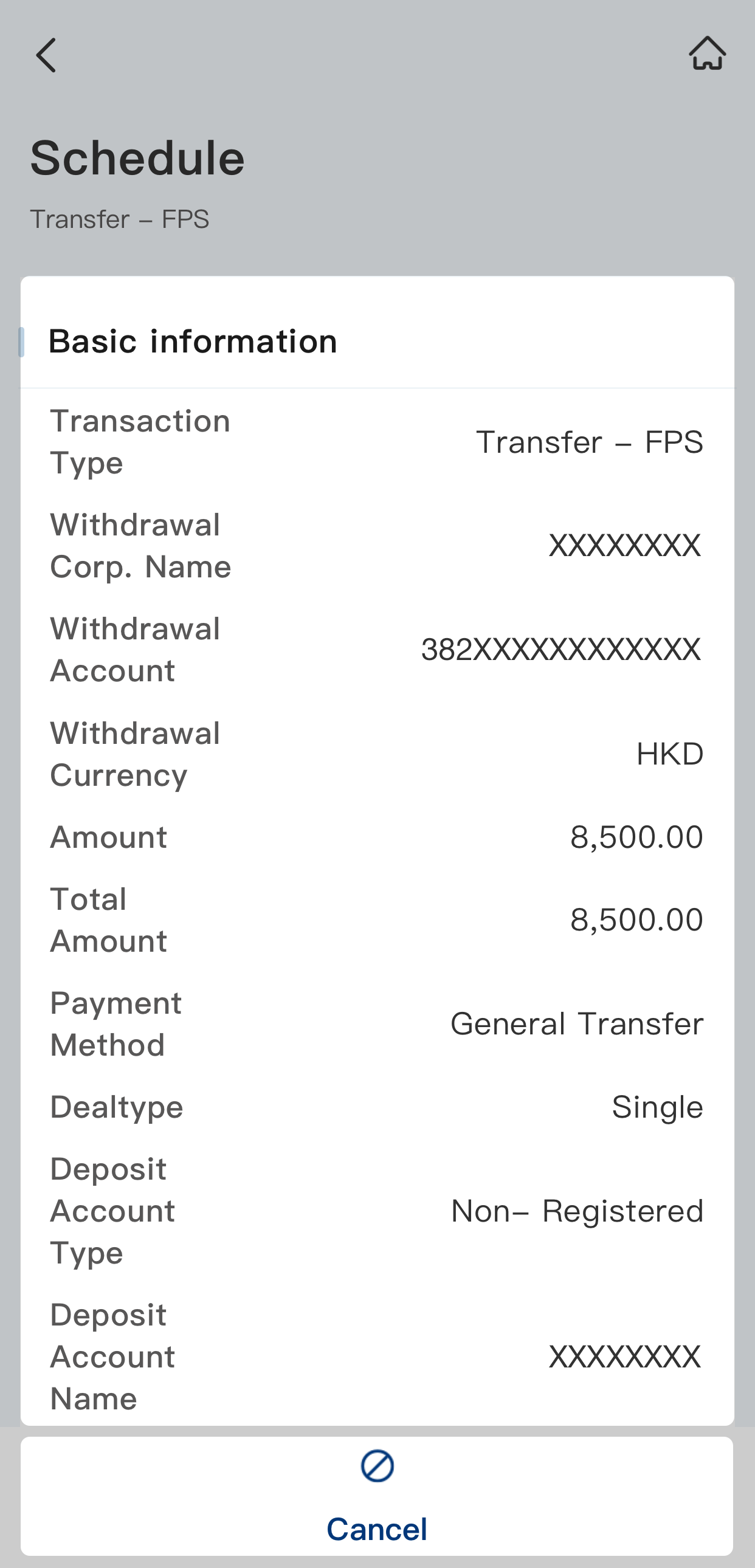Tap the back arrow icon
The image size is (755, 1568).
46,55
